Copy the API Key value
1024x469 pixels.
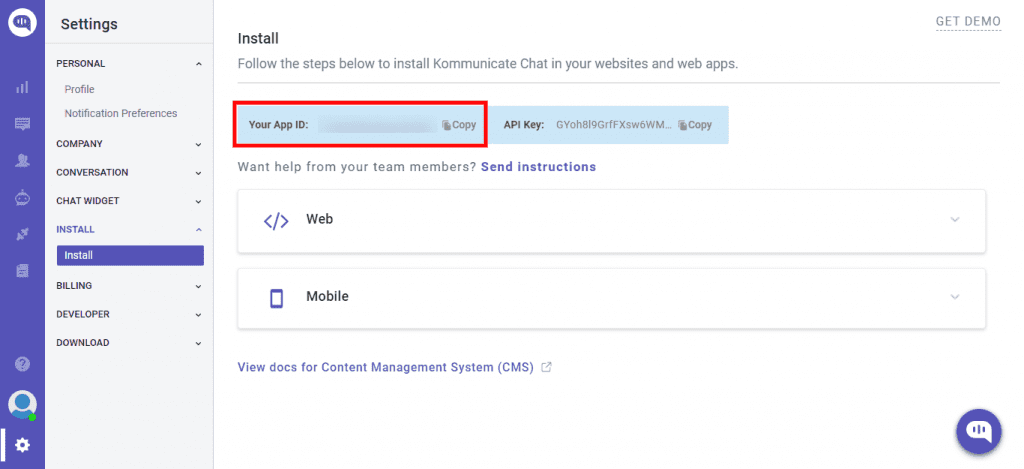coord(695,125)
